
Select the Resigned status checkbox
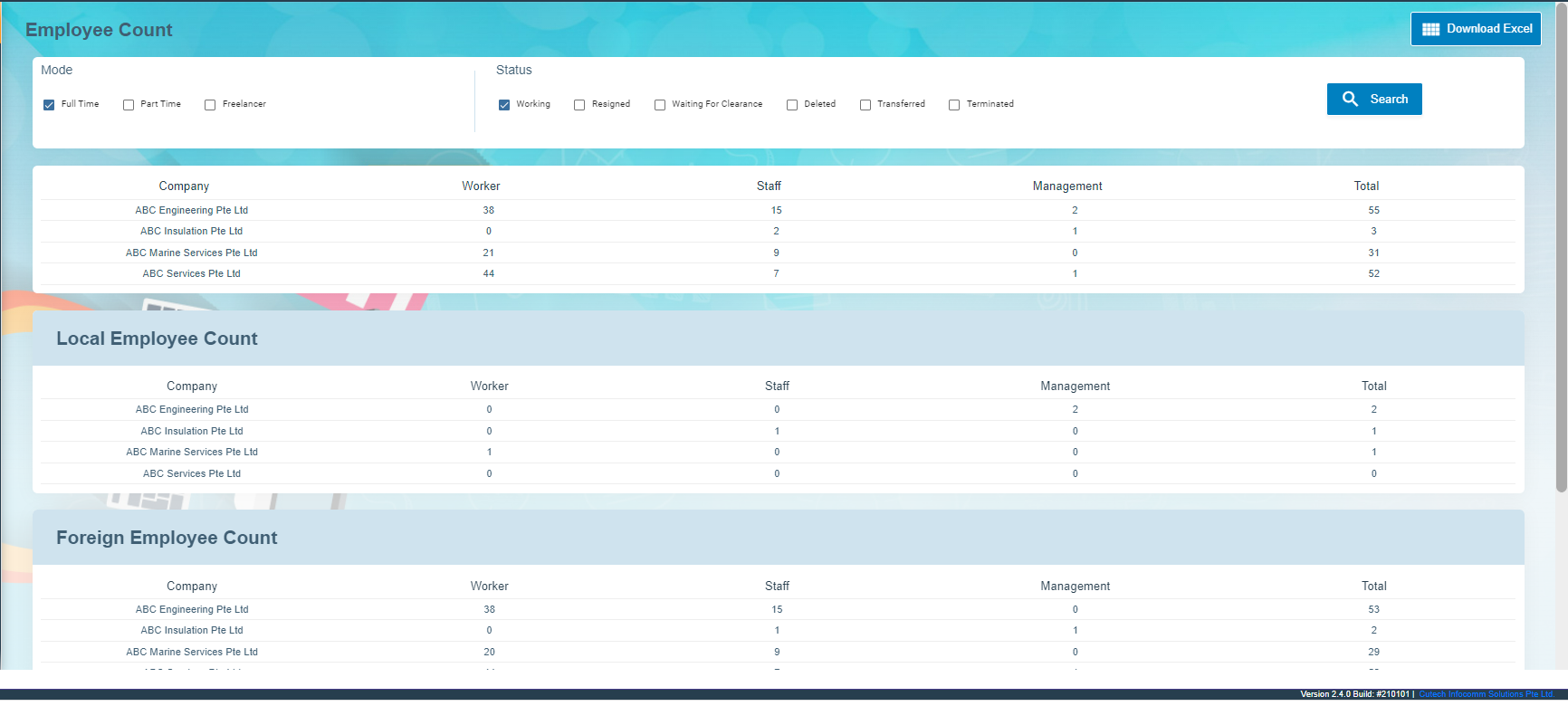coord(579,105)
